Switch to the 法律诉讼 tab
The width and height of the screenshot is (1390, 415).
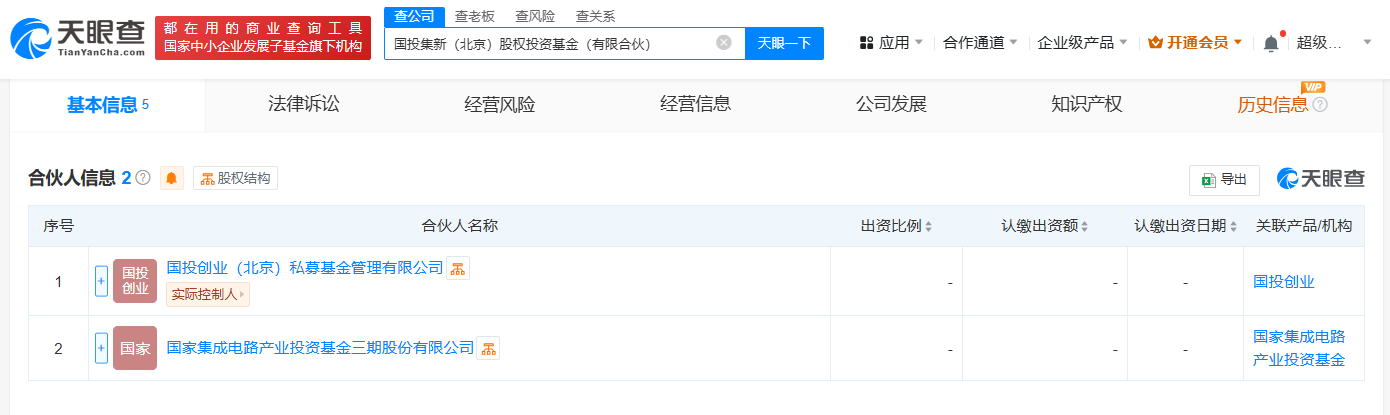304,104
